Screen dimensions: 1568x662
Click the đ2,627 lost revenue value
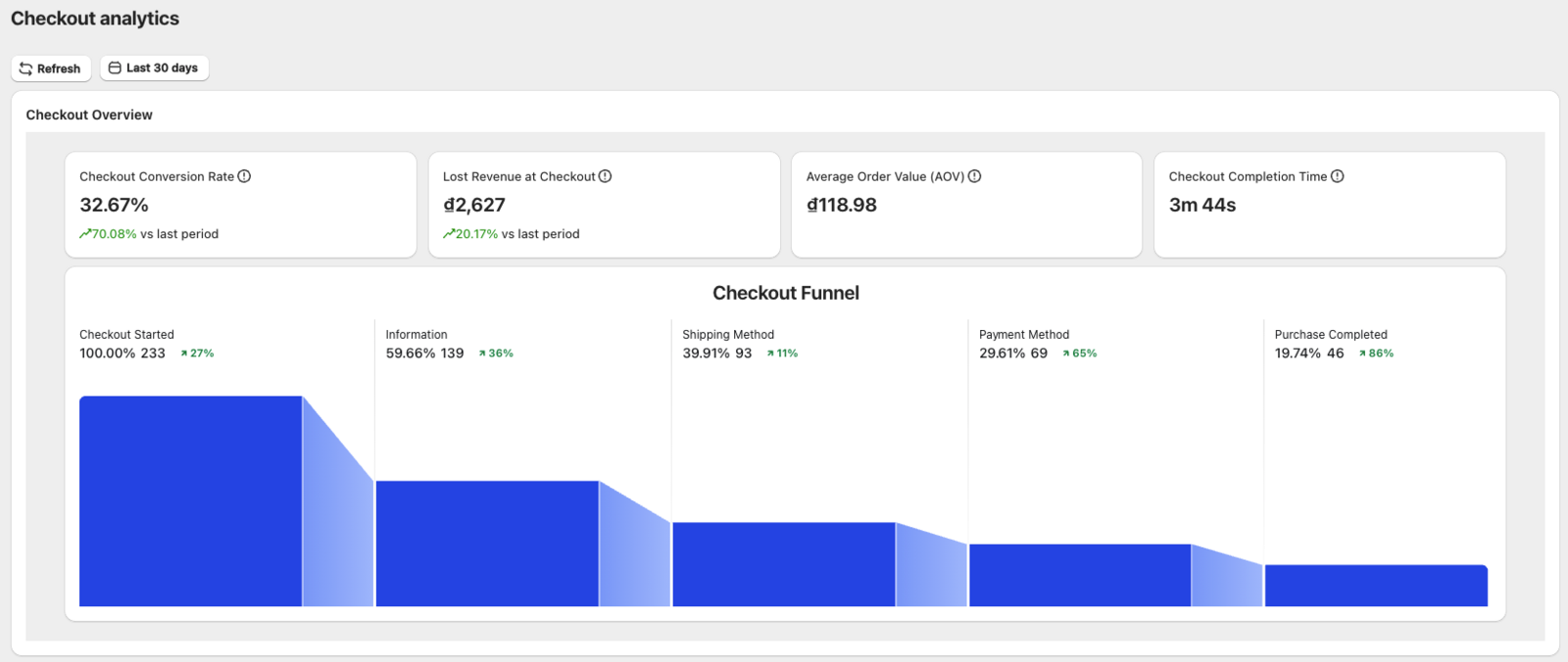coord(474,205)
